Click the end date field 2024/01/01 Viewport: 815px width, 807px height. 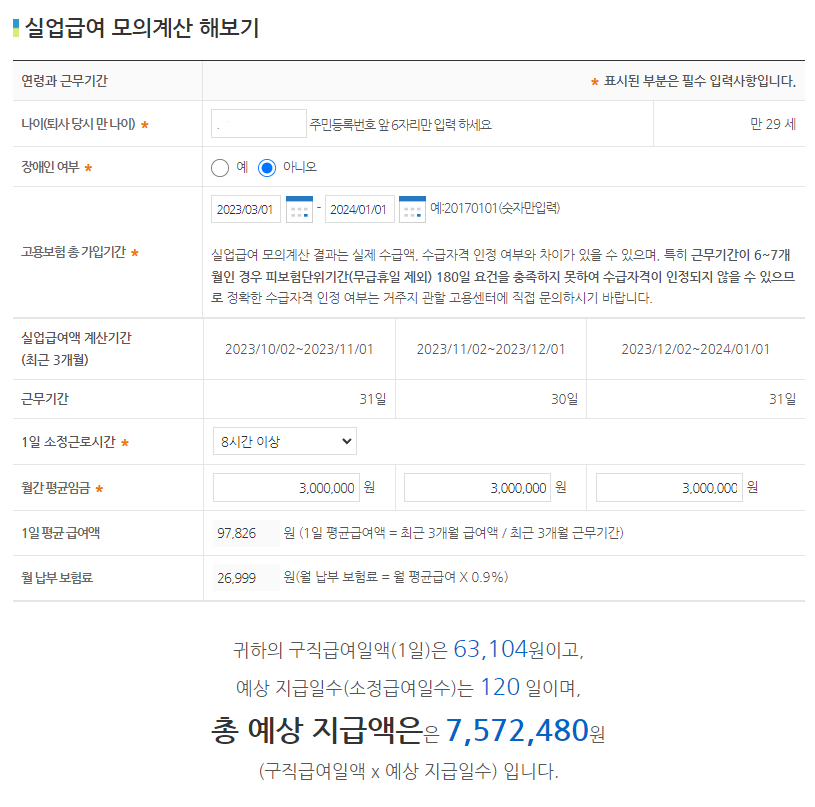(x=360, y=209)
